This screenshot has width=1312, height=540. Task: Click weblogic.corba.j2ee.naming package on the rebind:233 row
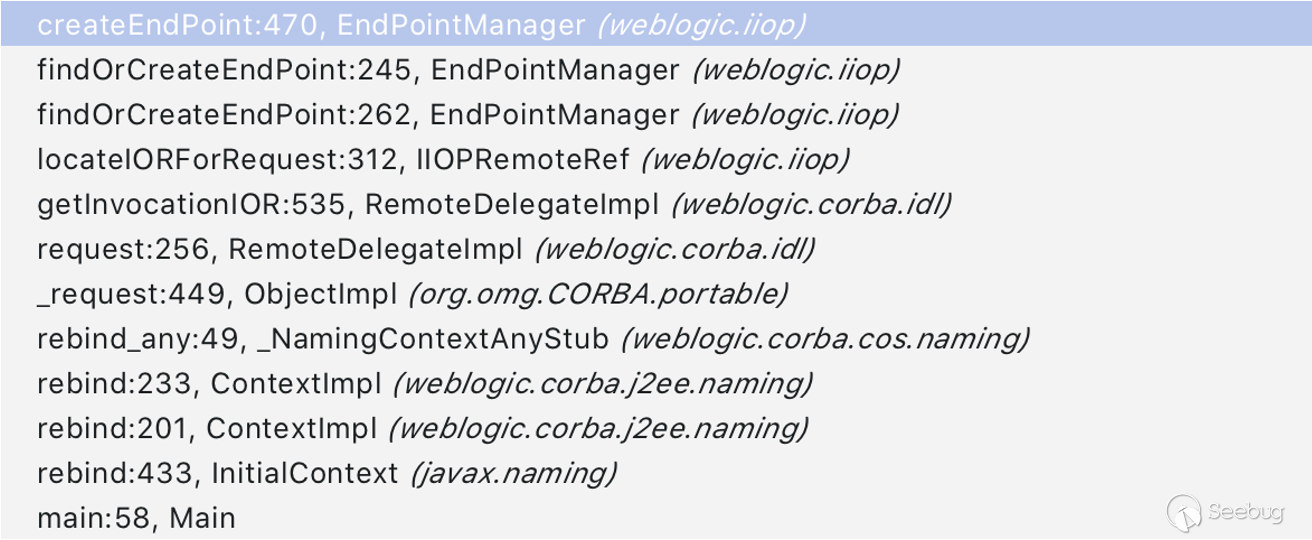(603, 385)
